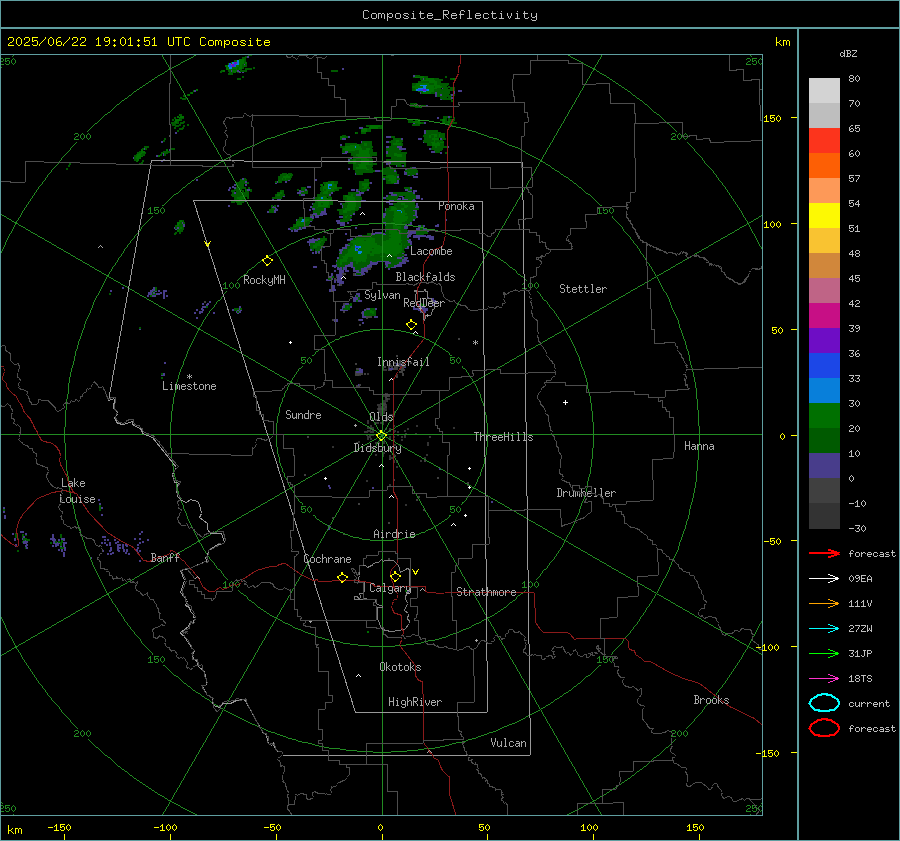Click the Olds city label

pyautogui.click(x=381, y=417)
